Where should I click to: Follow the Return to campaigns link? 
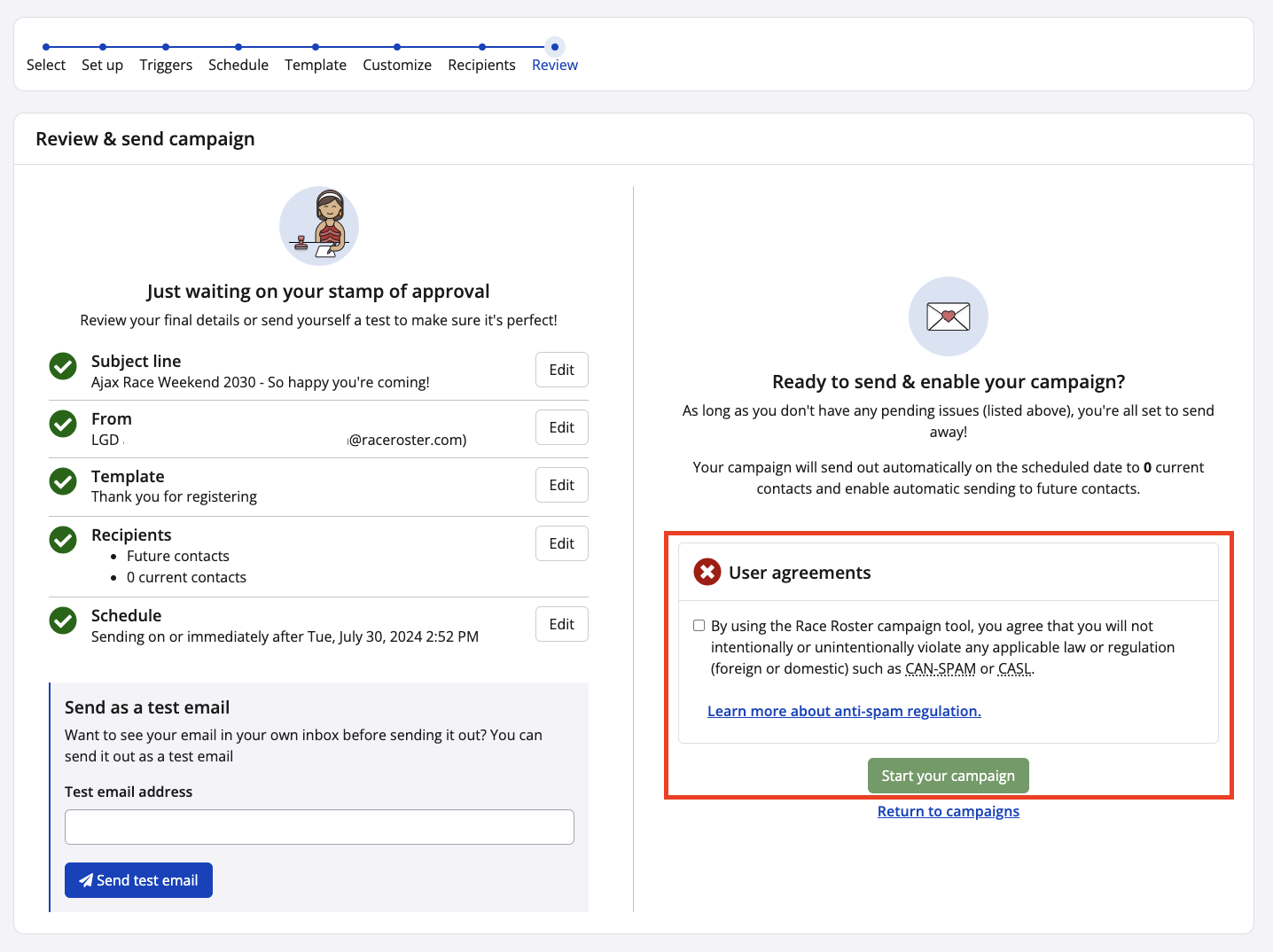tap(948, 811)
